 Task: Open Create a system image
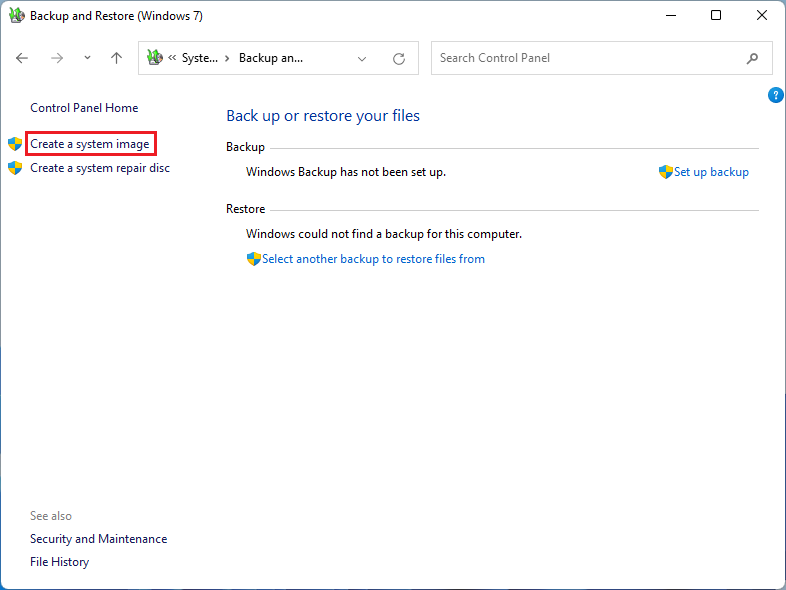tap(90, 144)
